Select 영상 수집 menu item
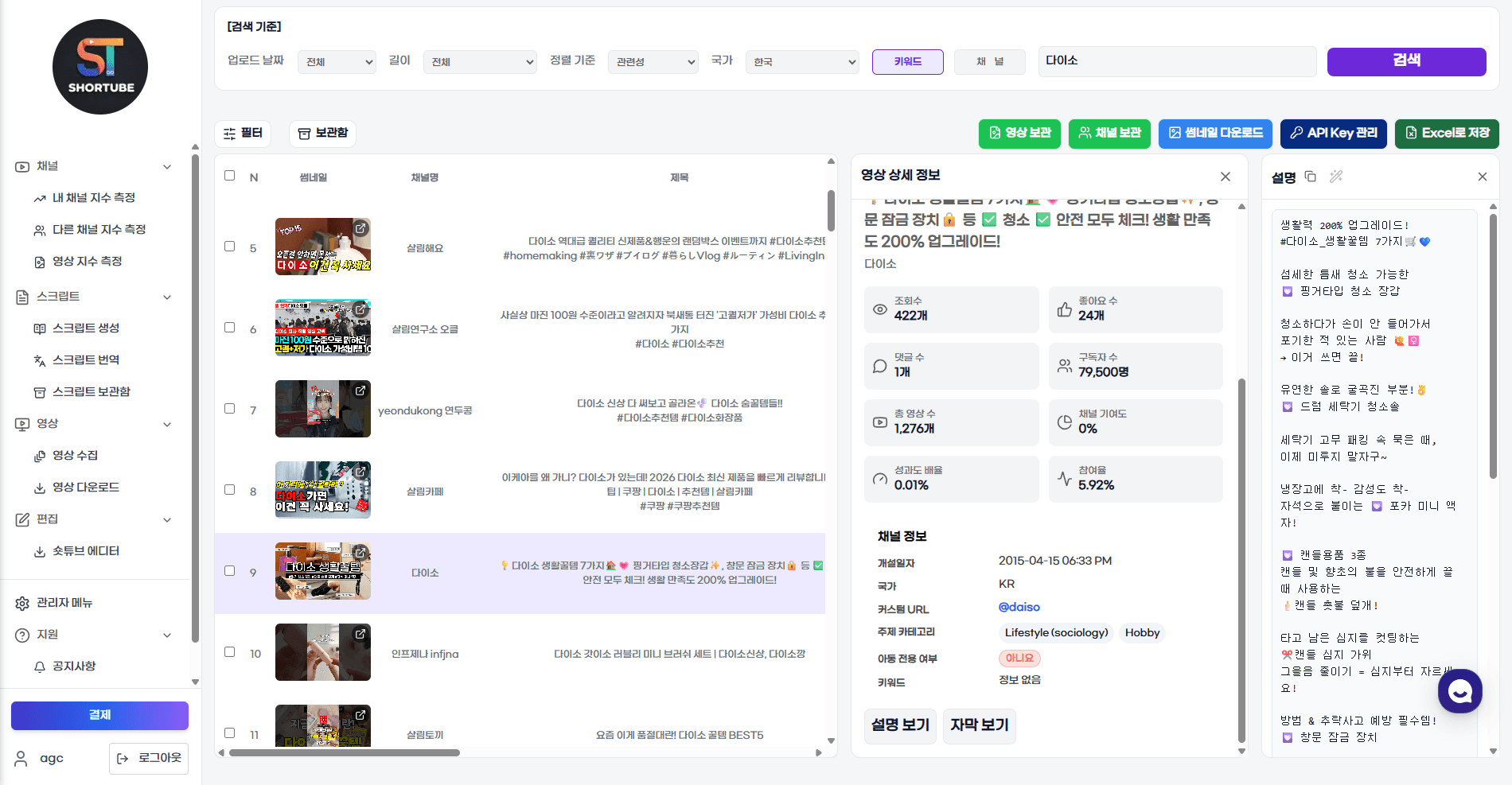Screen dimensions: 1512x785 coord(75,456)
